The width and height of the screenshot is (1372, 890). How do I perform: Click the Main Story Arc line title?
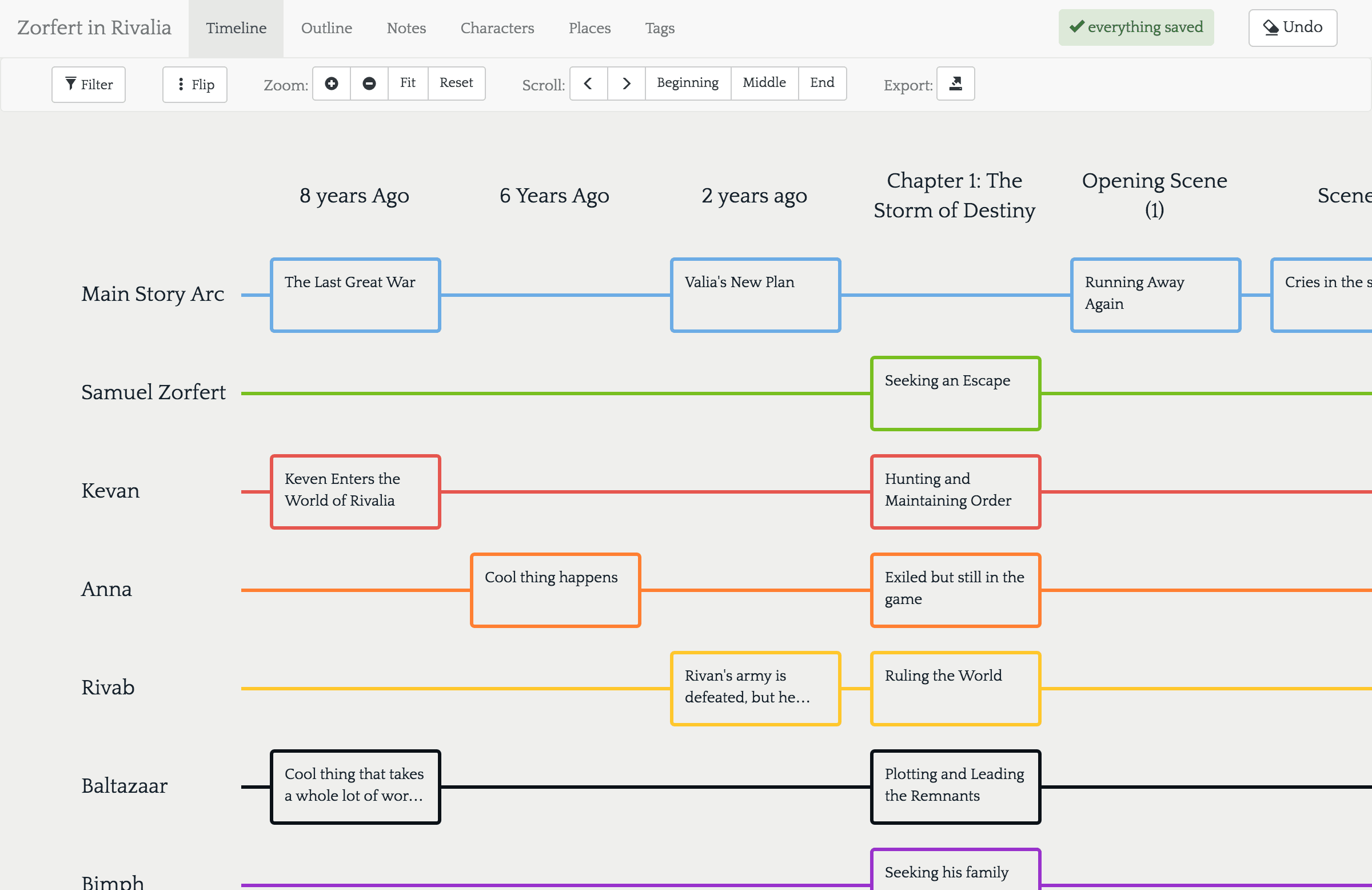tap(153, 294)
